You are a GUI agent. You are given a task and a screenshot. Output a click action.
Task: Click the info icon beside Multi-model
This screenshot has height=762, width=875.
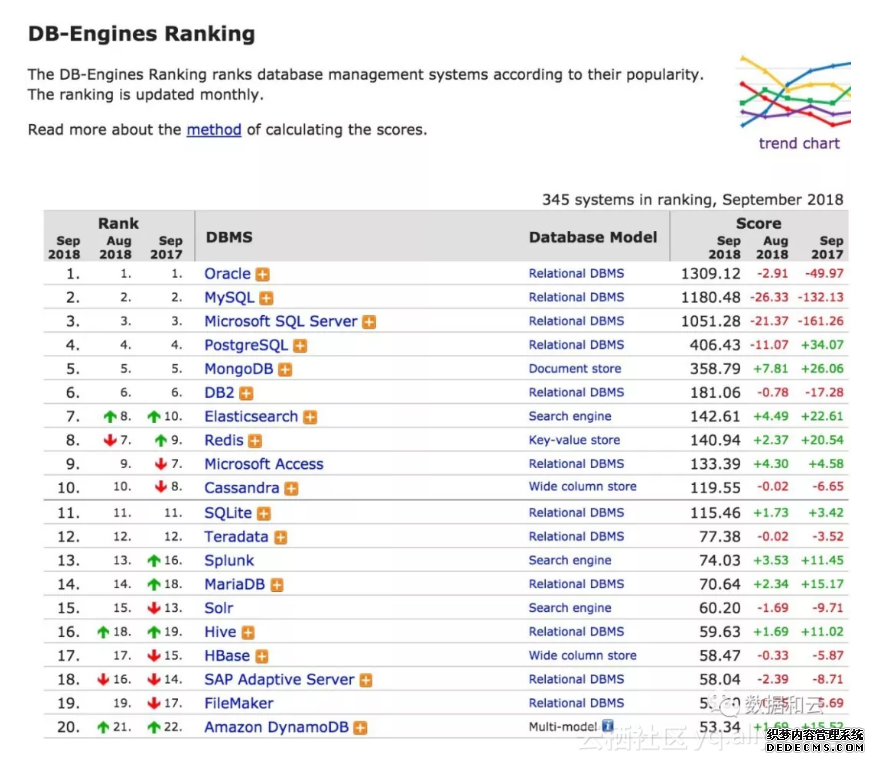(606, 727)
